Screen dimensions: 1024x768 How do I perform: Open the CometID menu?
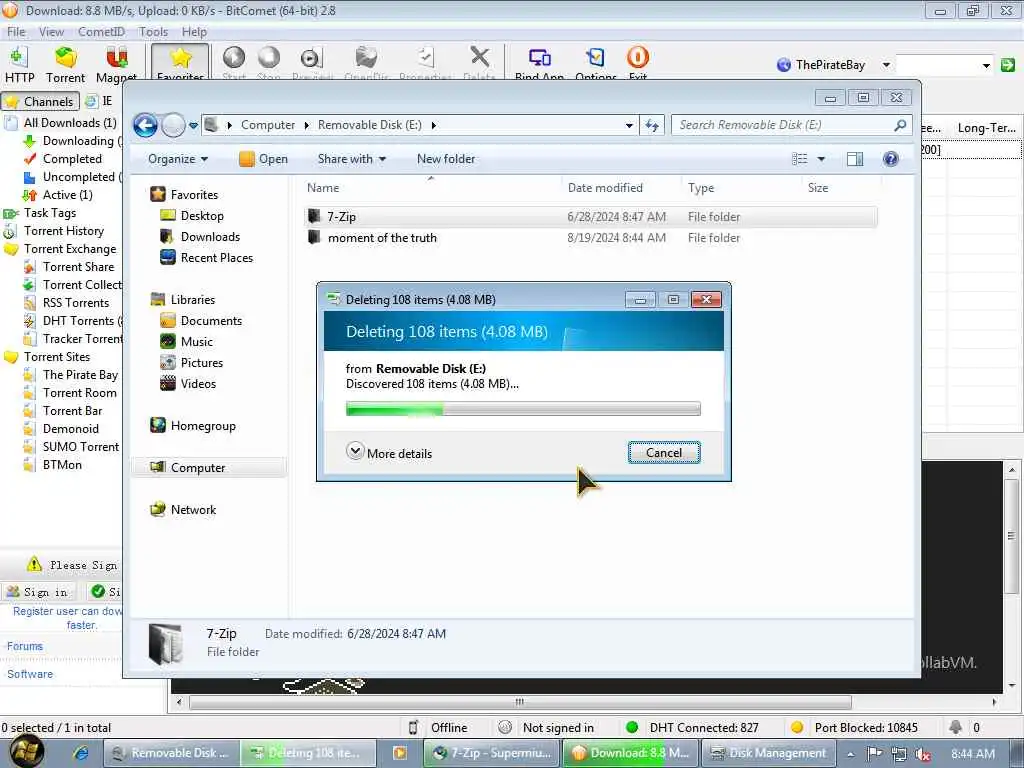coord(101,31)
